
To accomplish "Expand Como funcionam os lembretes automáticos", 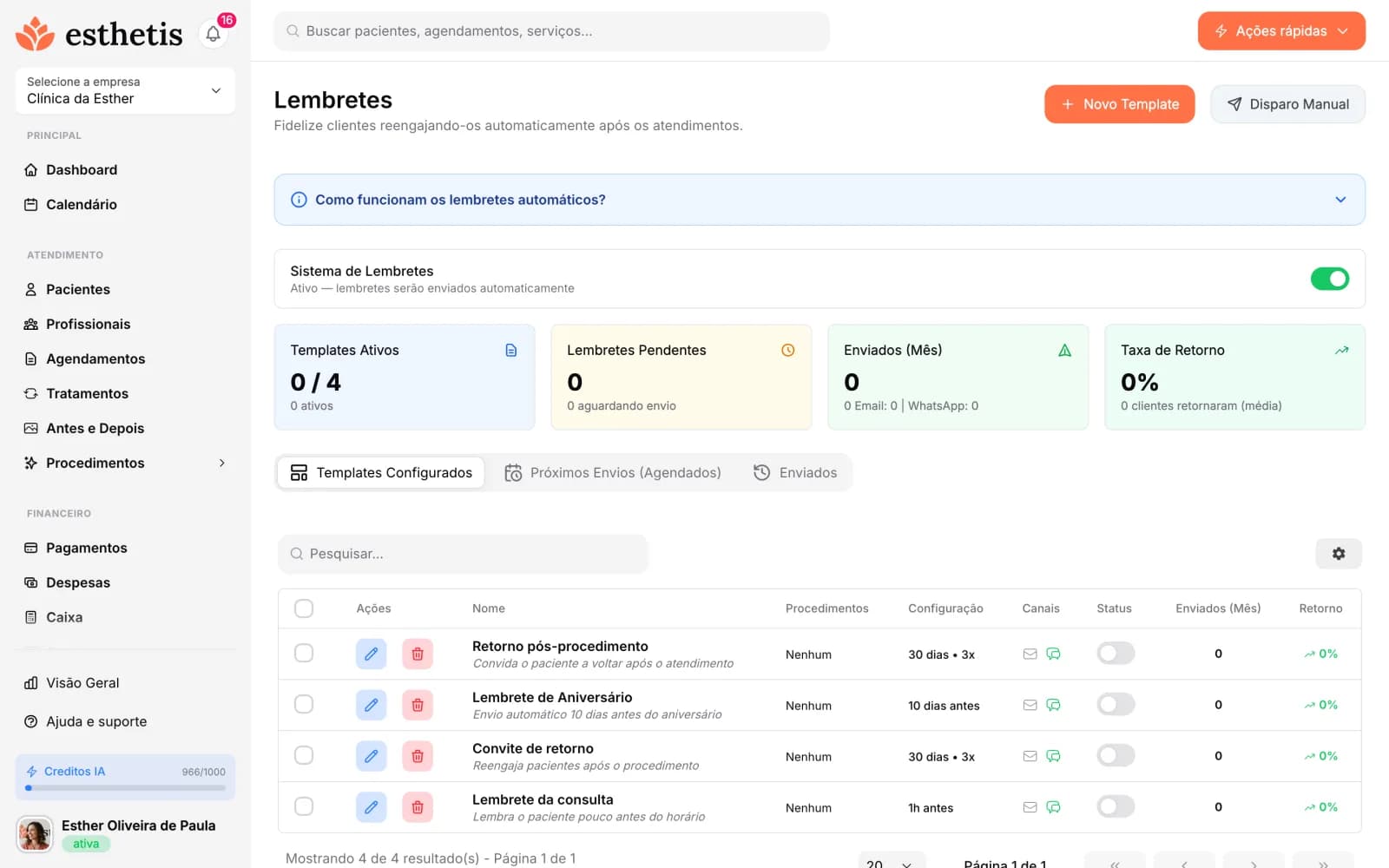I will point(820,200).
